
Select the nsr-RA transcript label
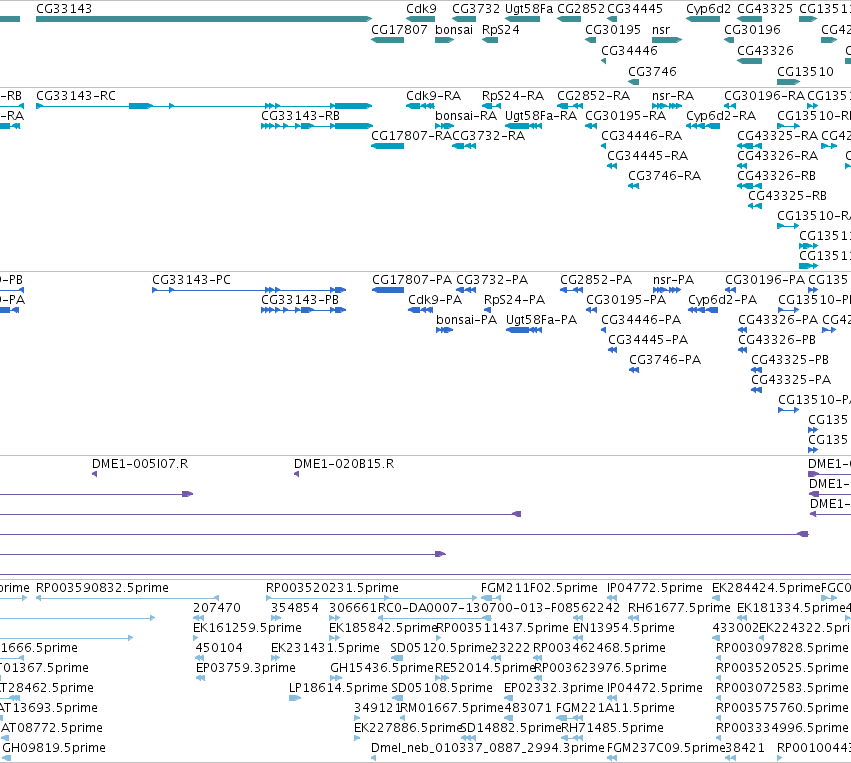673,96
